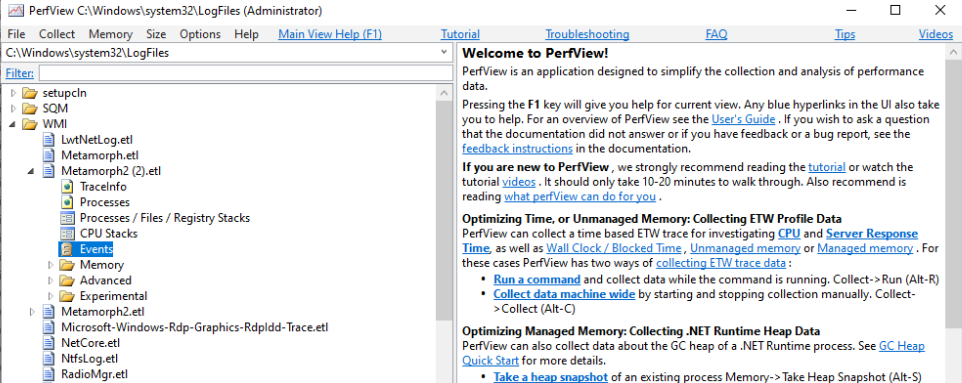This screenshot has width=962, height=383.
Task: Expand the Advanced folder node
Action: click(x=51, y=280)
